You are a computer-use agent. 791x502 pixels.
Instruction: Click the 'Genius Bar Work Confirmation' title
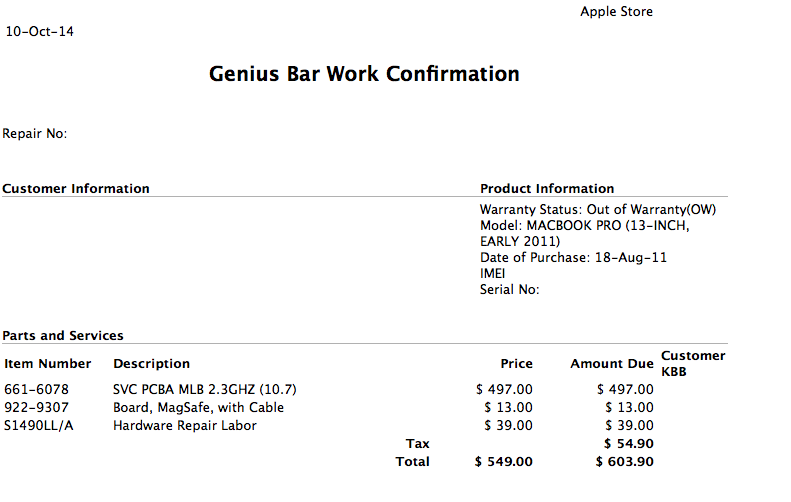[364, 74]
